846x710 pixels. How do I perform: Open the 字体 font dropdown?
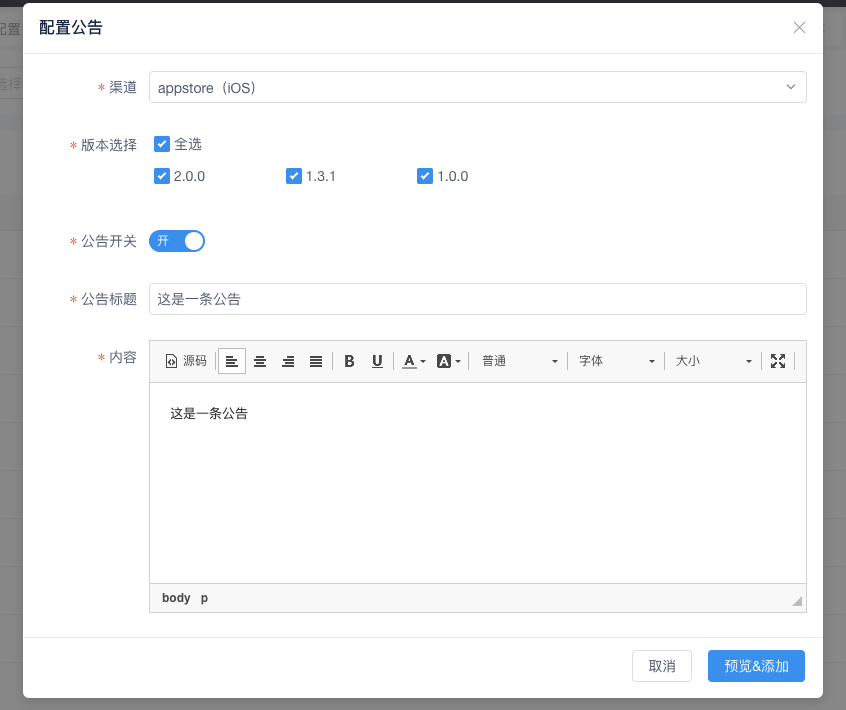pyautogui.click(x=616, y=361)
